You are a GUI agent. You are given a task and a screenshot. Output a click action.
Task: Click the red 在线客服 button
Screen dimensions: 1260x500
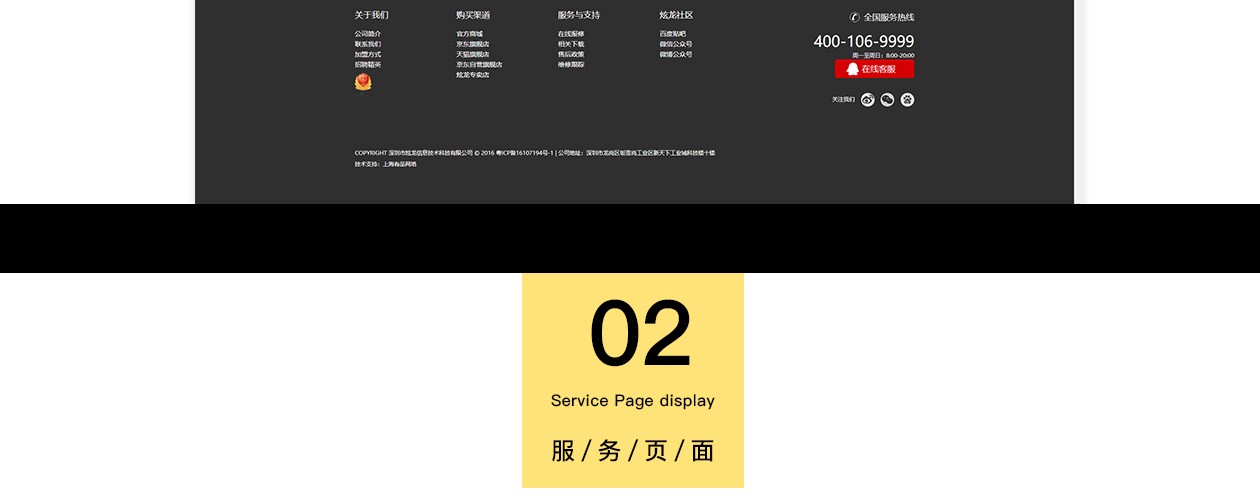pos(874,69)
